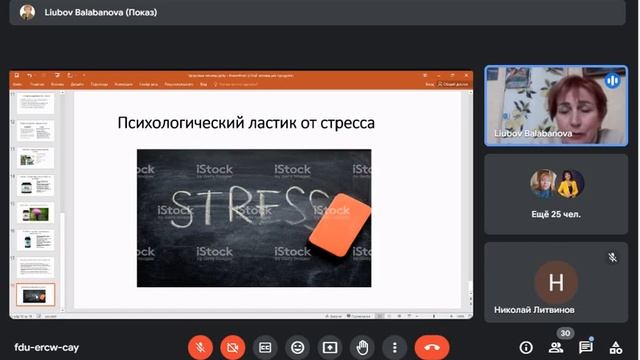Click the Undo arrow in quick access toolbar
The height and width of the screenshot is (360, 640).
[x=29, y=76]
